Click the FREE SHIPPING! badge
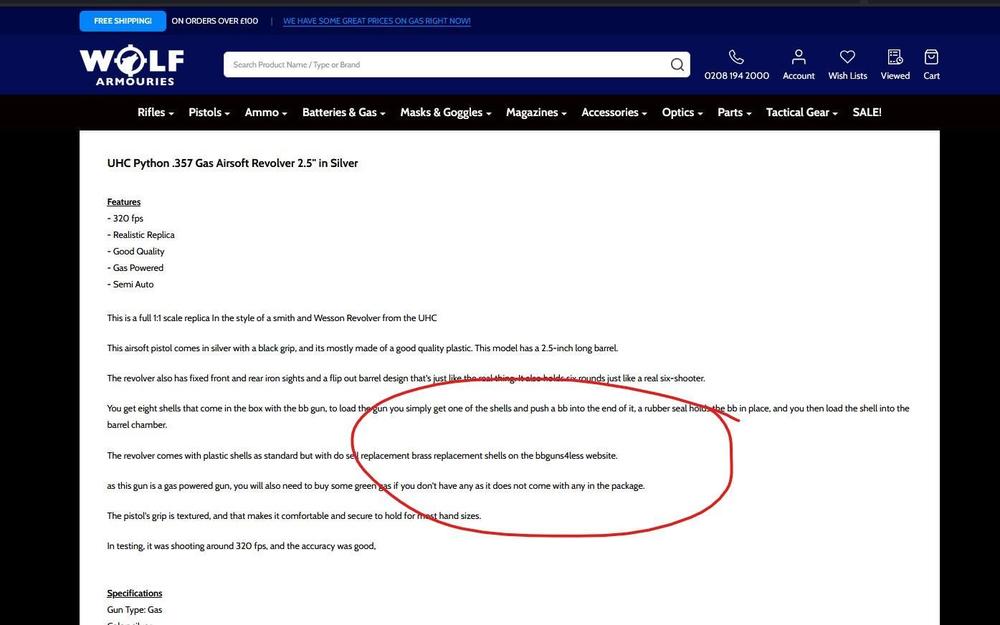The height and width of the screenshot is (625, 1000). [x=123, y=21]
